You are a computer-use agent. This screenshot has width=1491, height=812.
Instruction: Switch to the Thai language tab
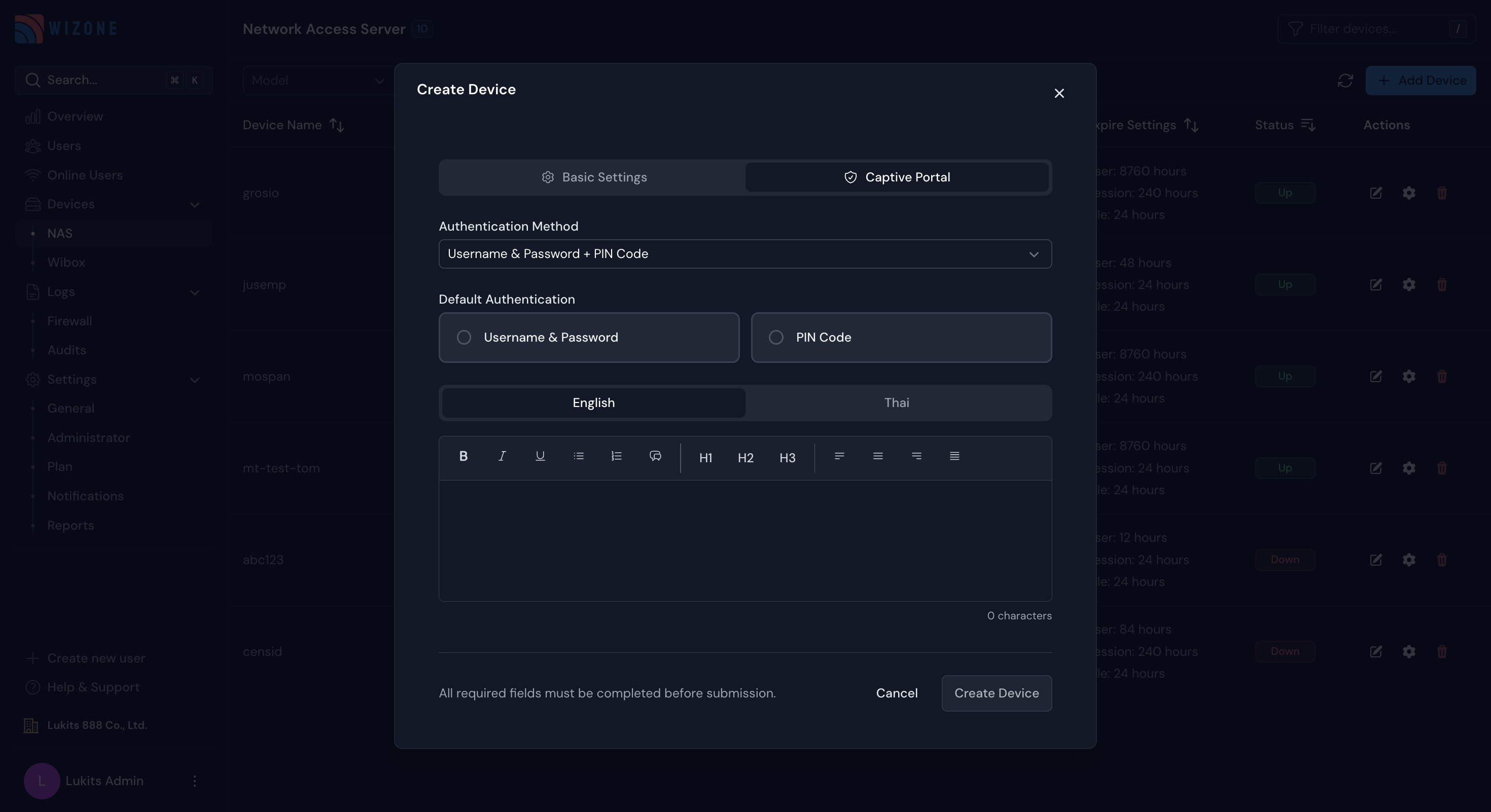896,403
